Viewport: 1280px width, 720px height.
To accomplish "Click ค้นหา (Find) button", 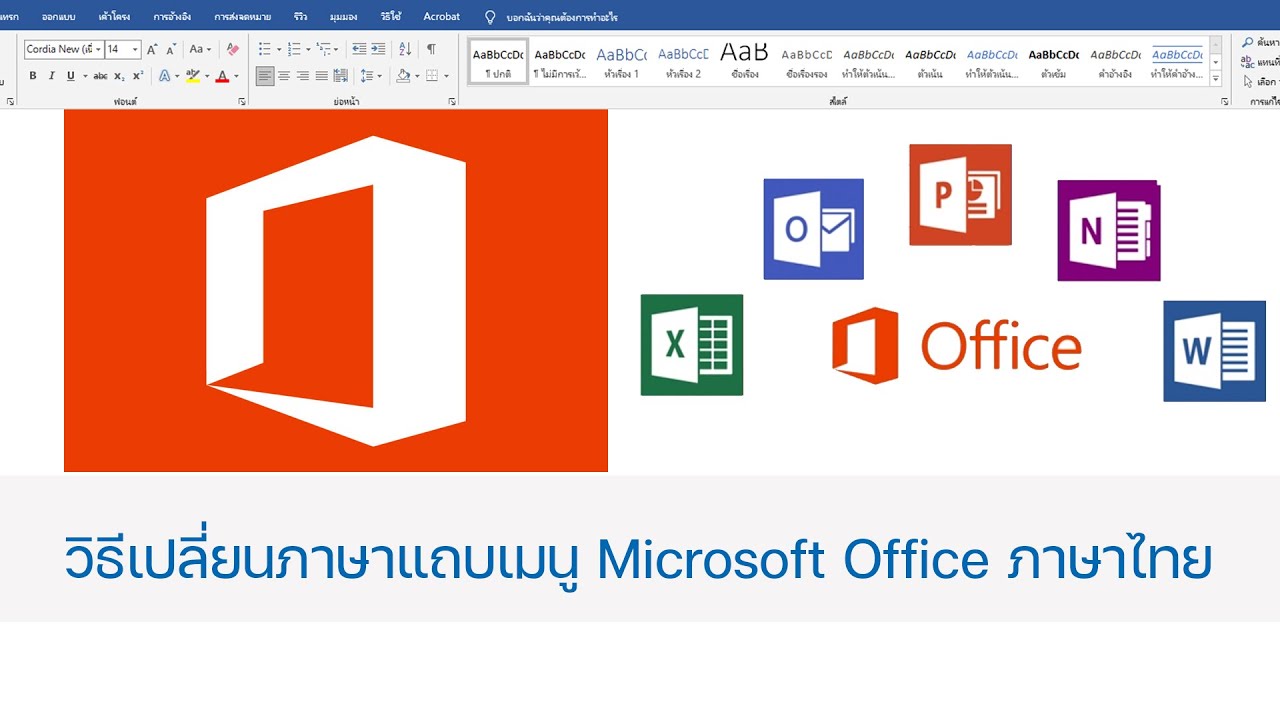I will [1262, 43].
